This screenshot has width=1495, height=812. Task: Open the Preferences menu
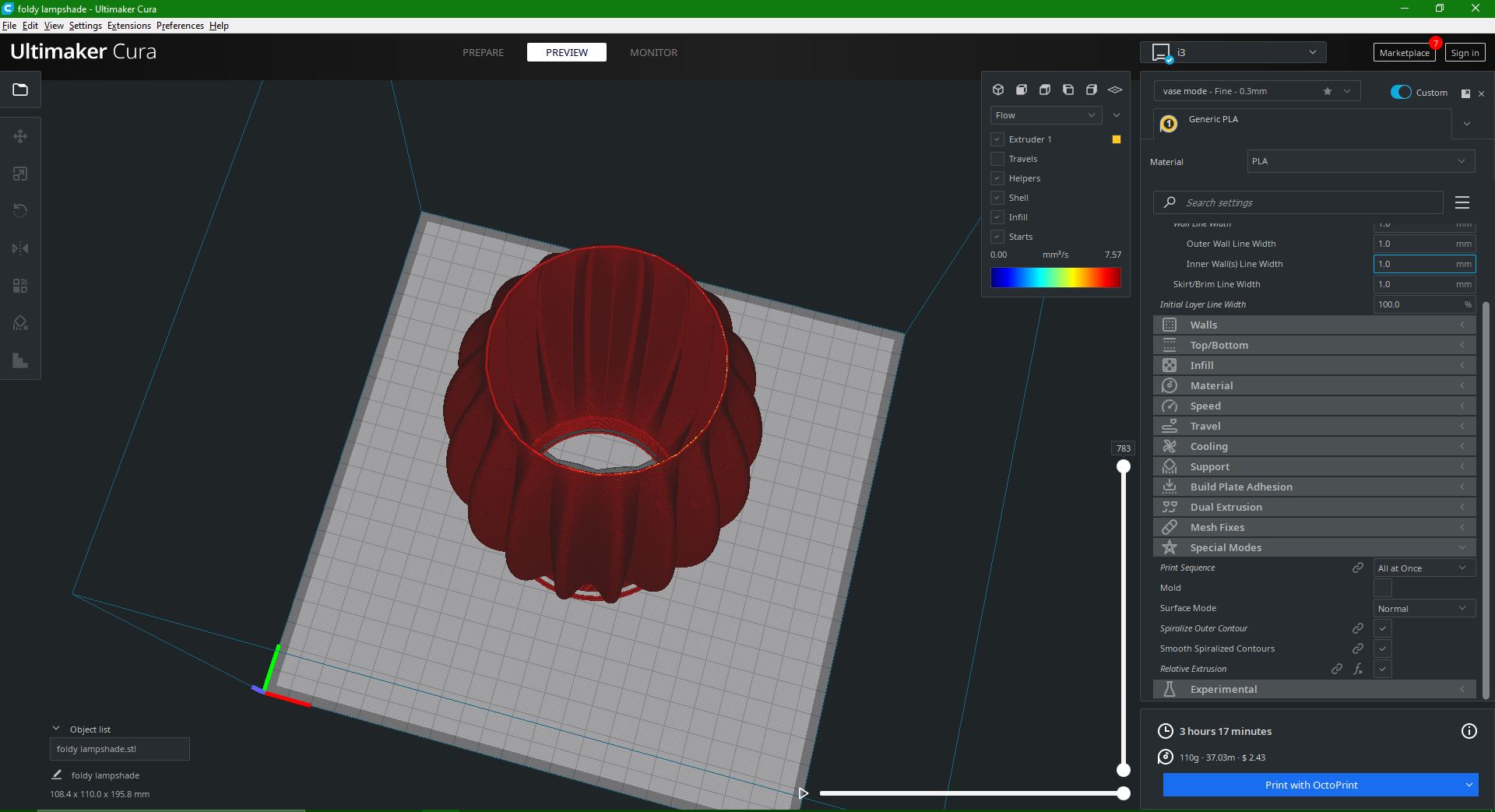[180, 26]
